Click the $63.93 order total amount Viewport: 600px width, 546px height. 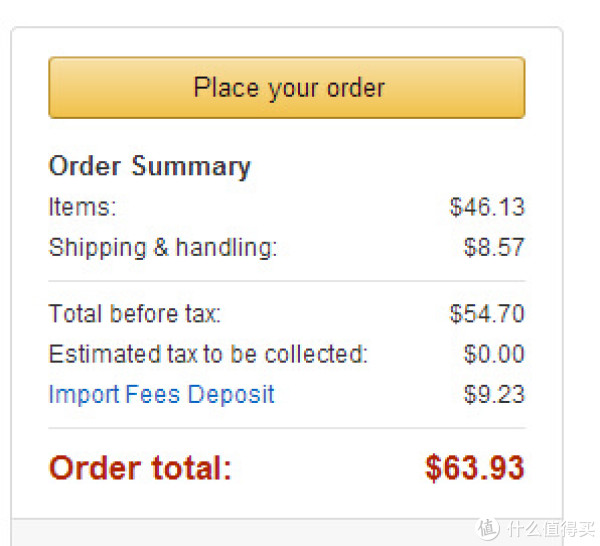point(475,468)
